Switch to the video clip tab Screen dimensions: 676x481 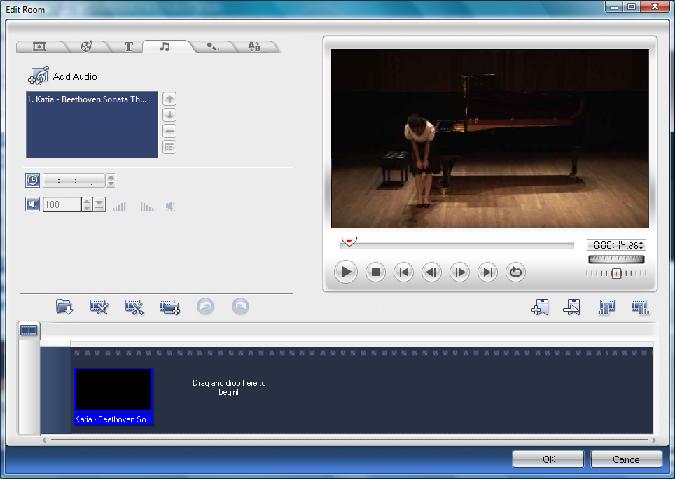(x=39, y=46)
